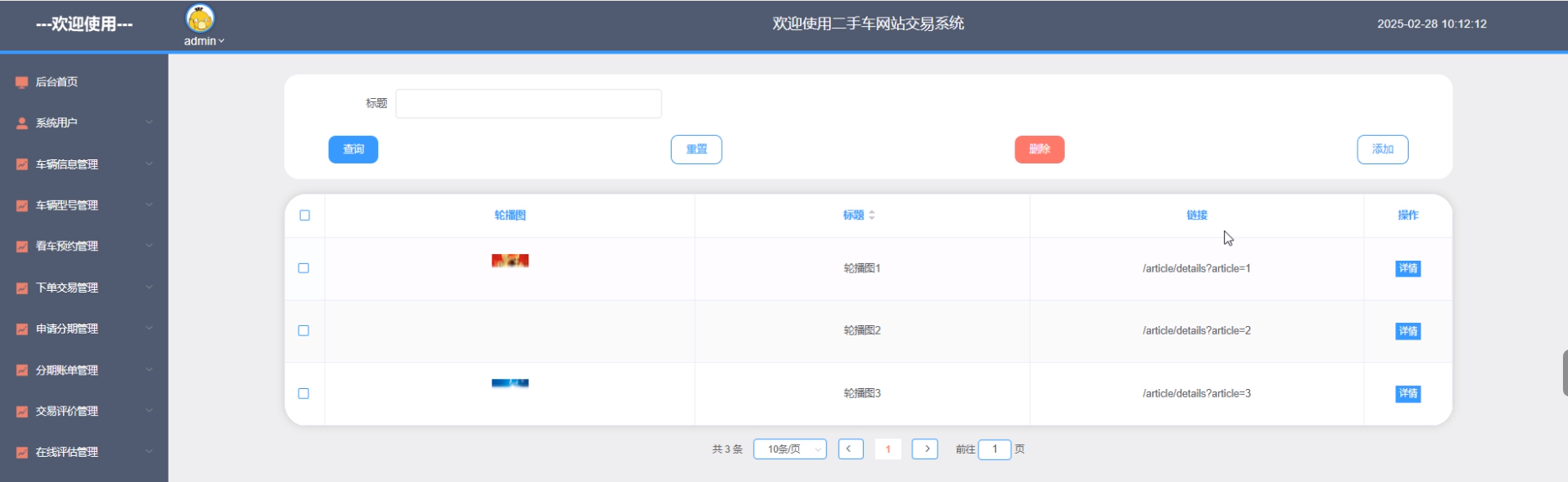Click the admin avatar icon
This screenshot has height=482, width=1568.
tap(200, 18)
